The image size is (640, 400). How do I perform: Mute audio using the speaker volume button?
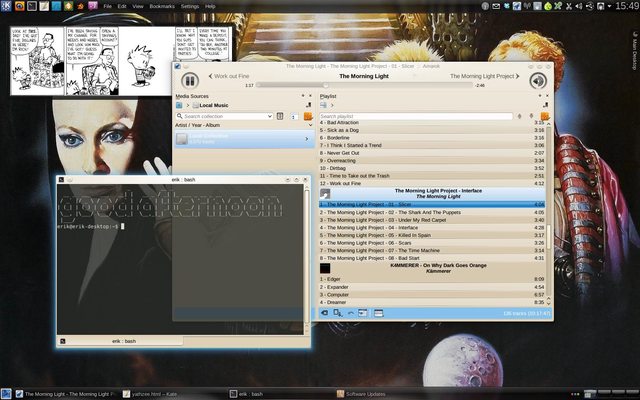[x=538, y=80]
